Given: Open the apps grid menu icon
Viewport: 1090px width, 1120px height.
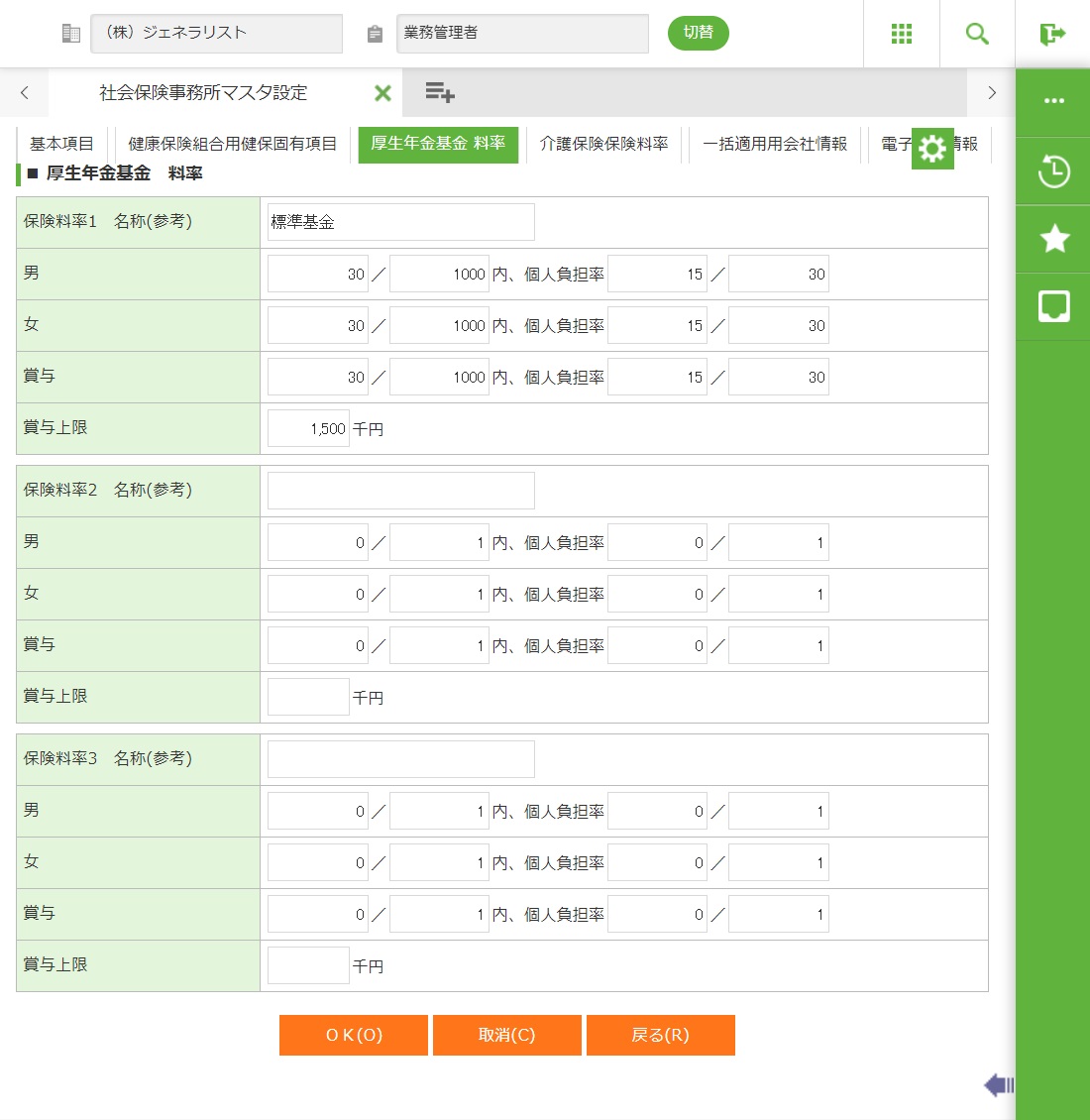Looking at the screenshot, I should [901, 34].
